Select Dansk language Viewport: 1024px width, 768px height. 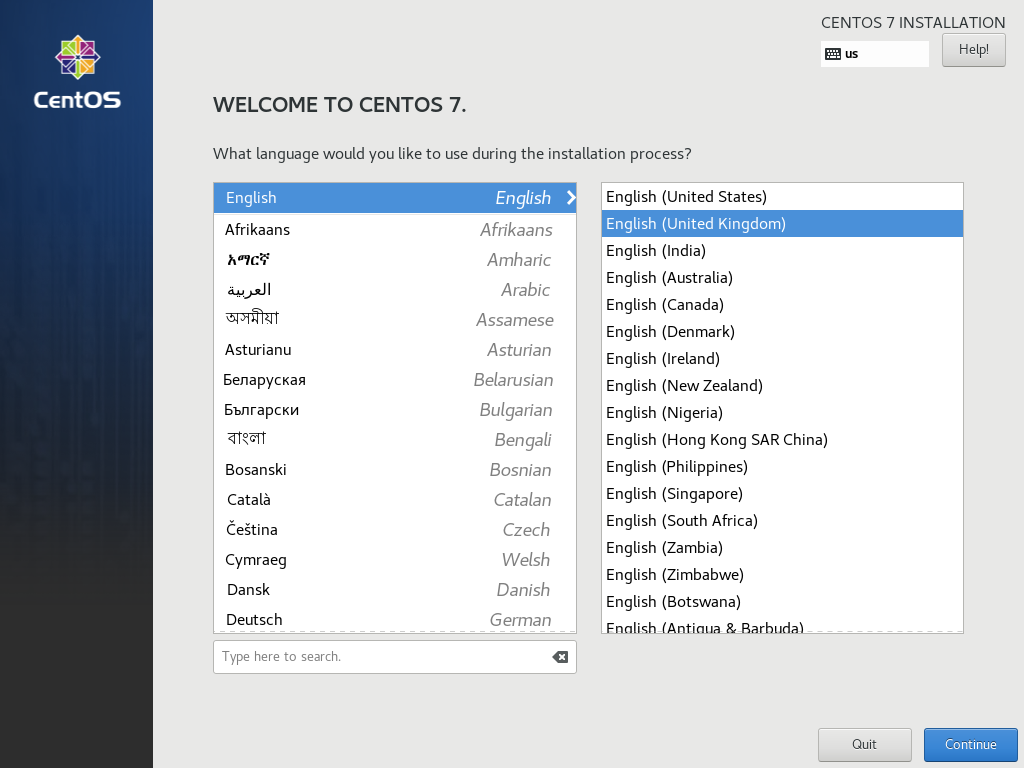tap(394, 590)
